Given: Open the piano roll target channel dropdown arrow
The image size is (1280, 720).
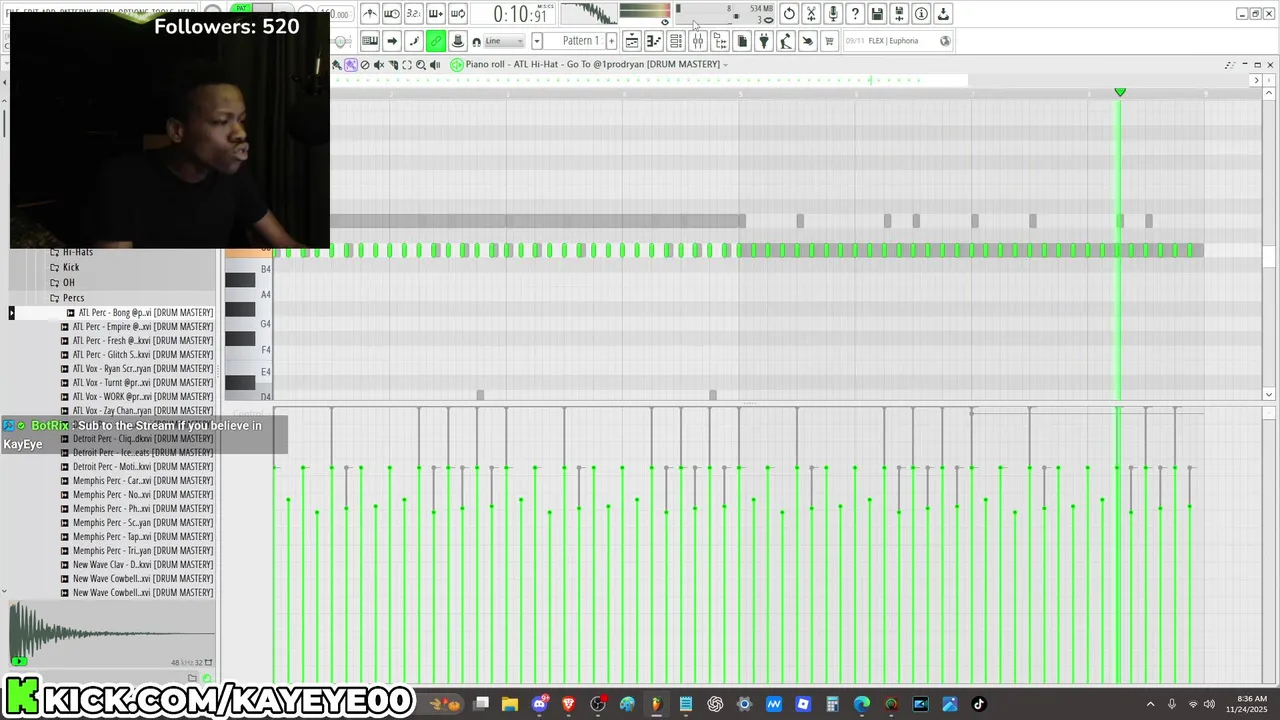Looking at the screenshot, I should point(725,65).
